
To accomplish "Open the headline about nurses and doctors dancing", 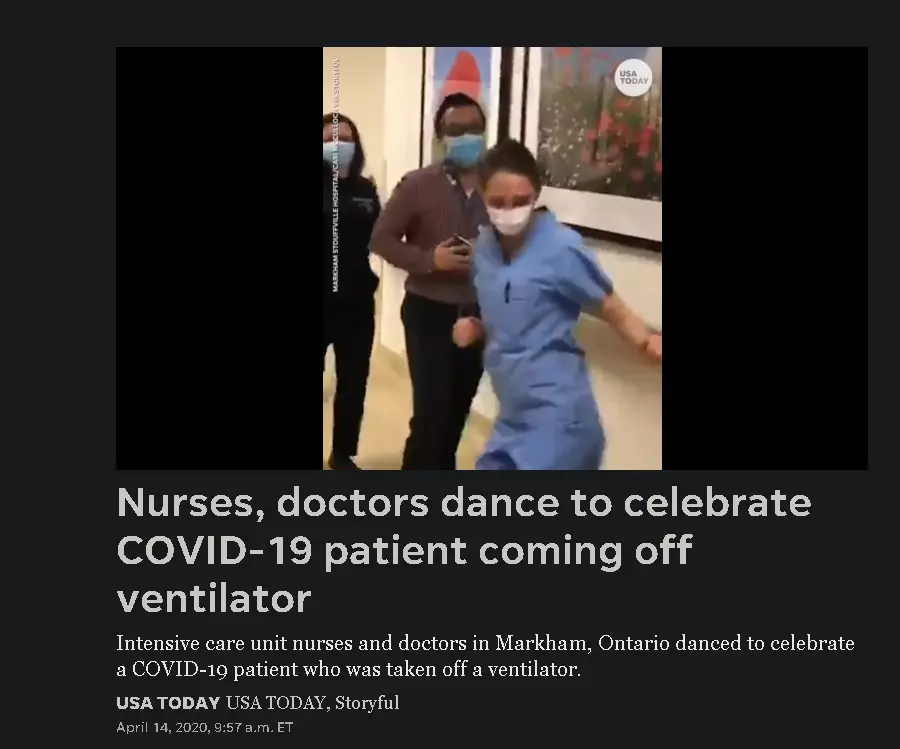I will 464,550.
